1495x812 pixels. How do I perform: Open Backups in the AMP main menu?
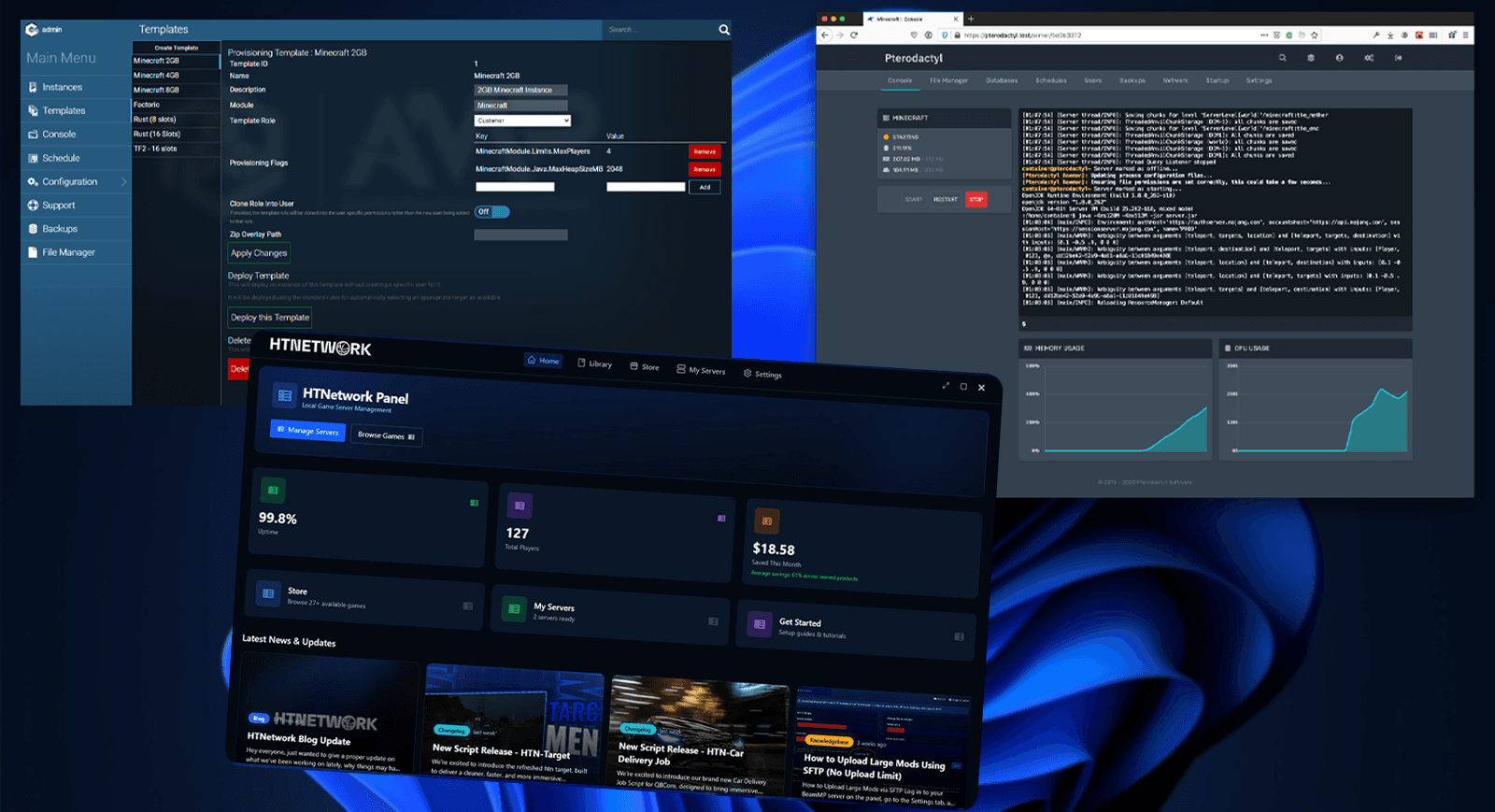coord(75,229)
